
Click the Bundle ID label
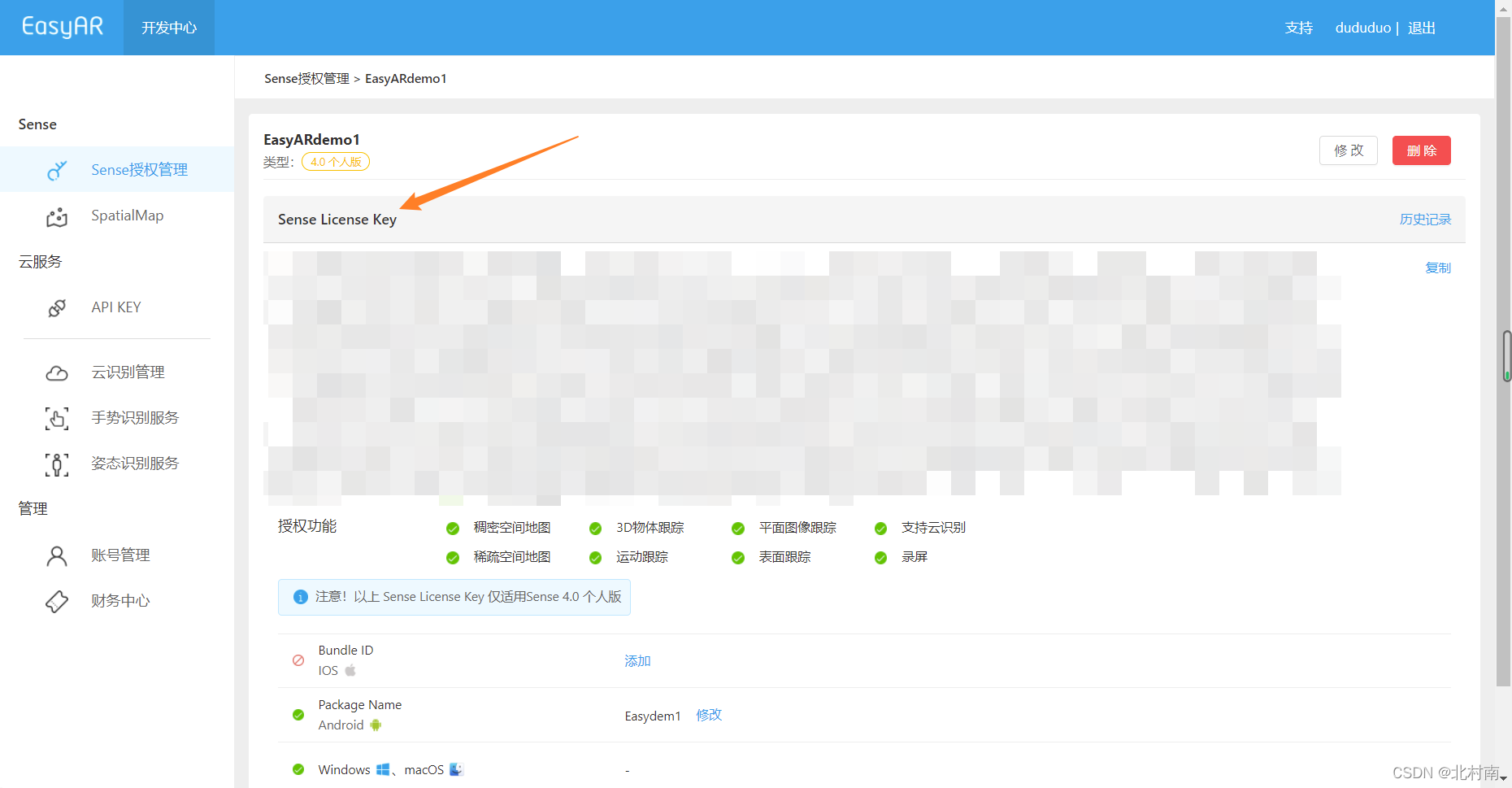[345, 651]
